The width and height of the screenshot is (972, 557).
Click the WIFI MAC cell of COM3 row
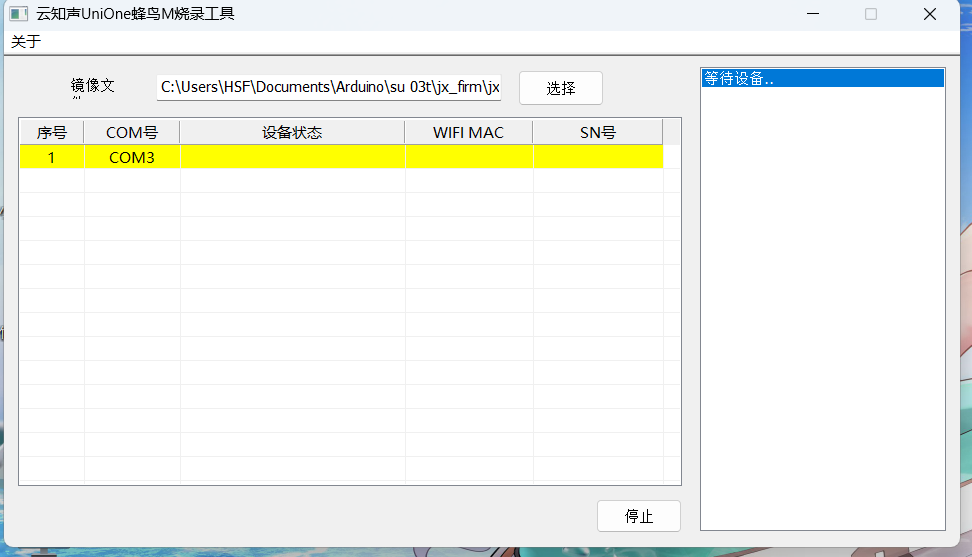pos(468,157)
